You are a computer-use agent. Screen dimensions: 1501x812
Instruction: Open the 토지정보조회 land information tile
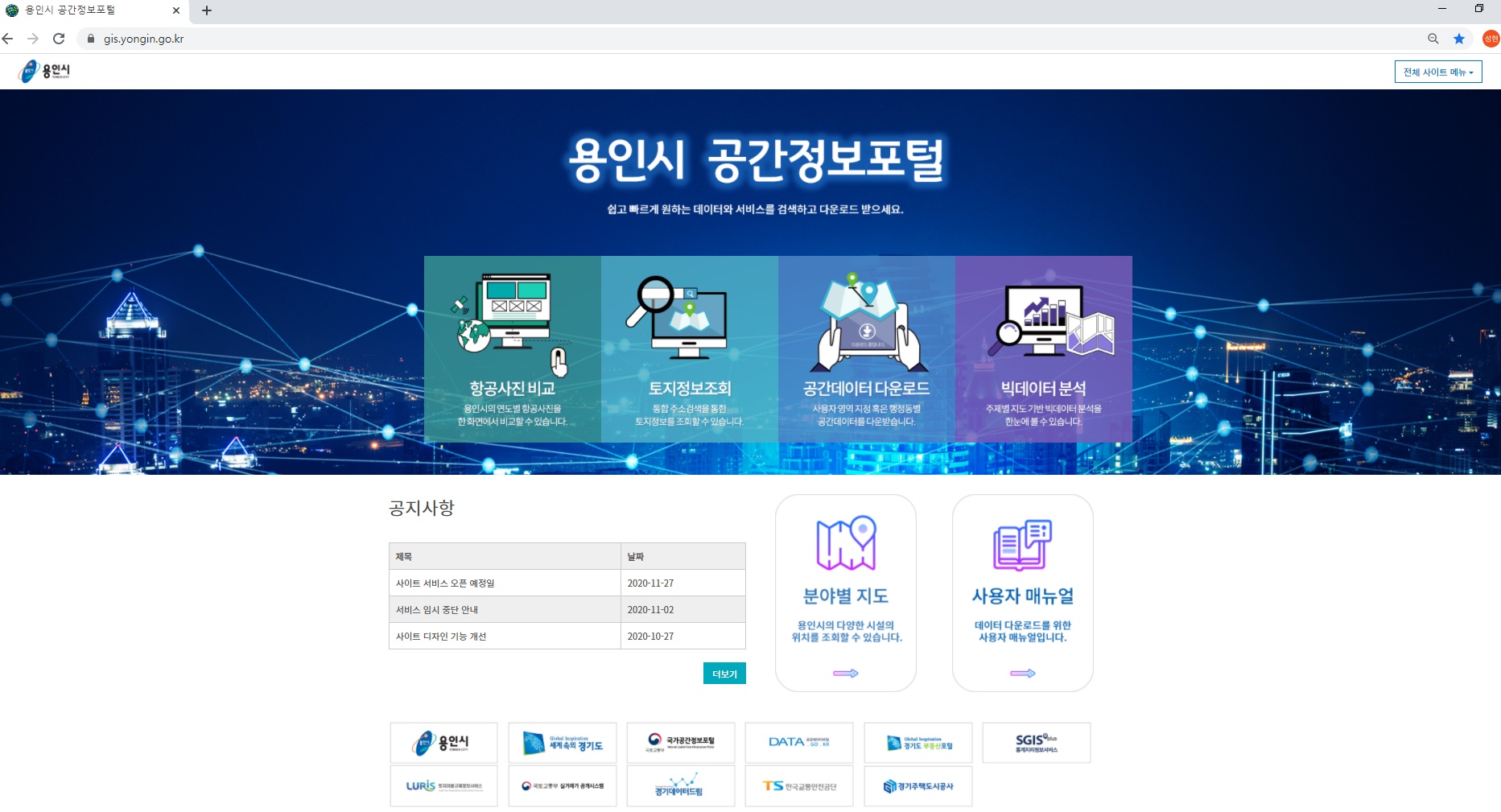(689, 348)
